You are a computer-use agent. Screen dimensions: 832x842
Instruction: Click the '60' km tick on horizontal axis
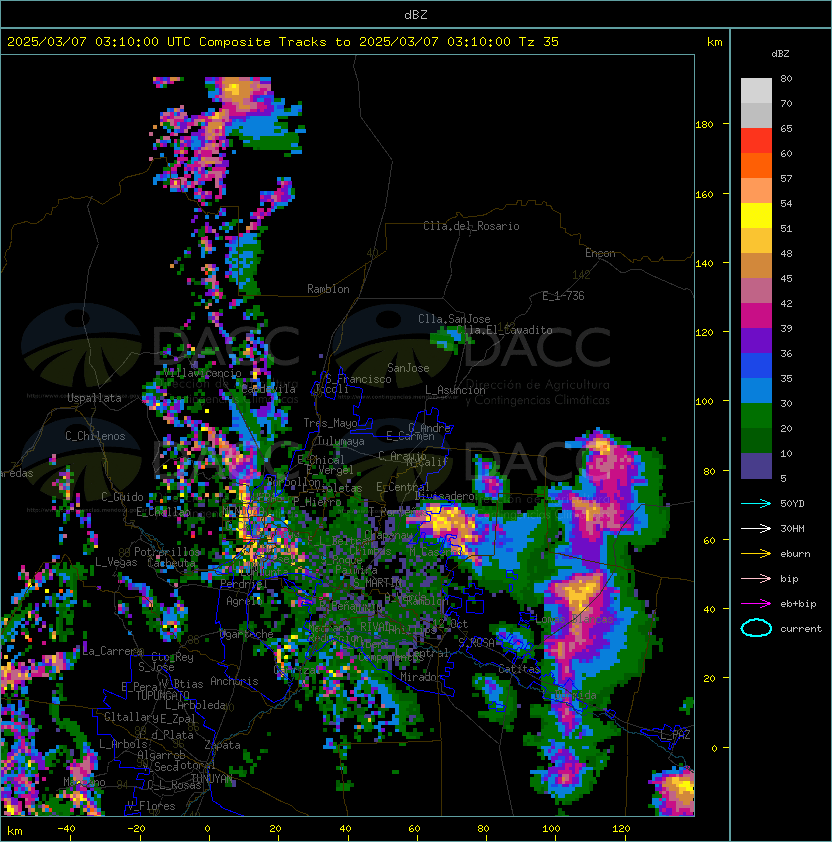[414, 829]
